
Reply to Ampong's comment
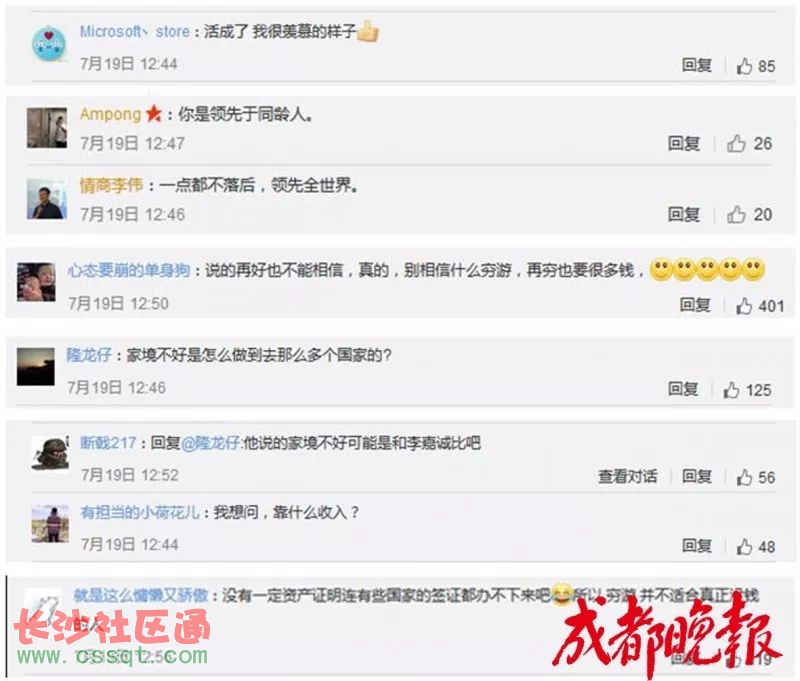684,144
